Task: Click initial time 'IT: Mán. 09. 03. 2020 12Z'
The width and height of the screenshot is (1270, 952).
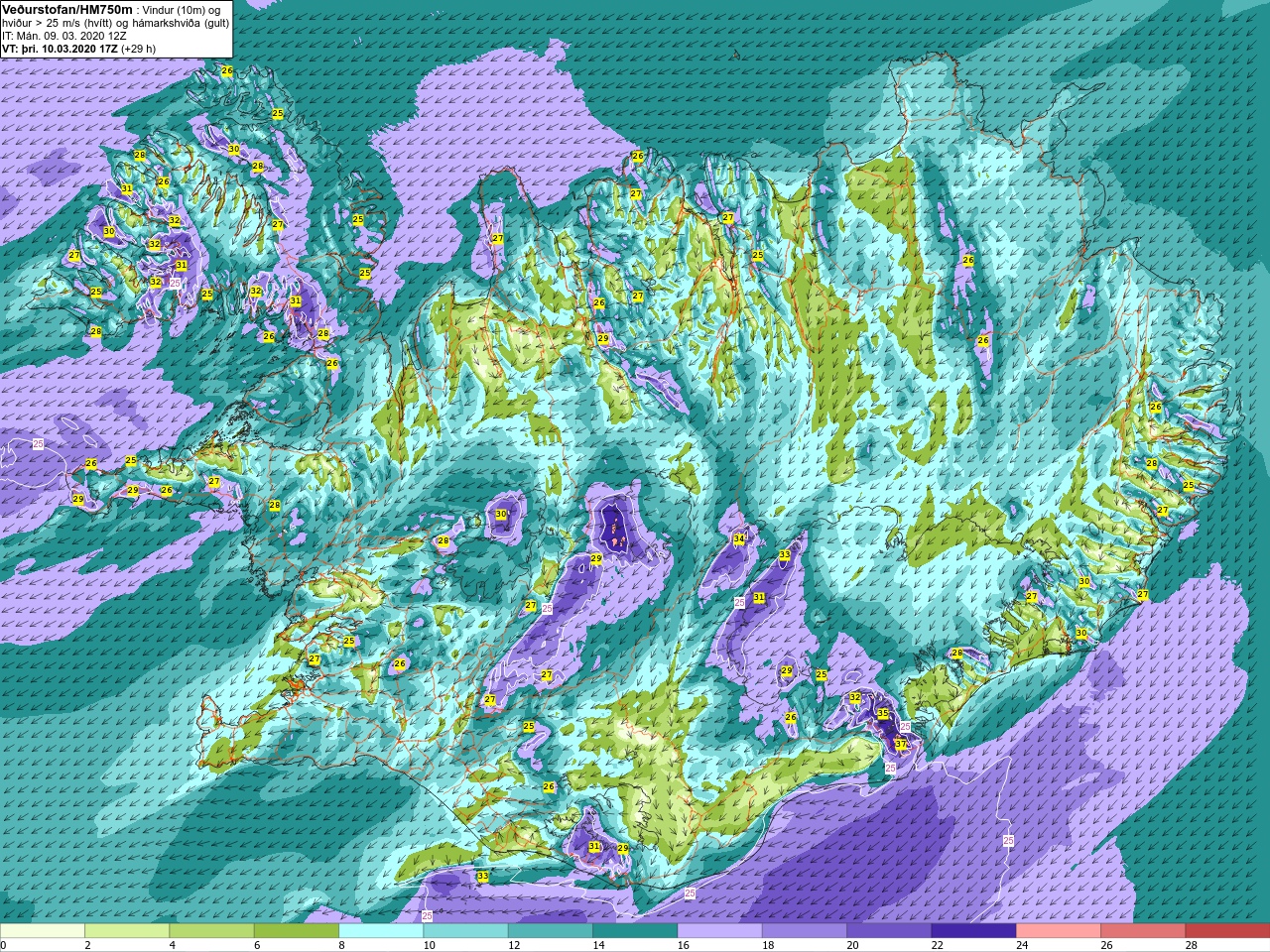Action: 64,36
